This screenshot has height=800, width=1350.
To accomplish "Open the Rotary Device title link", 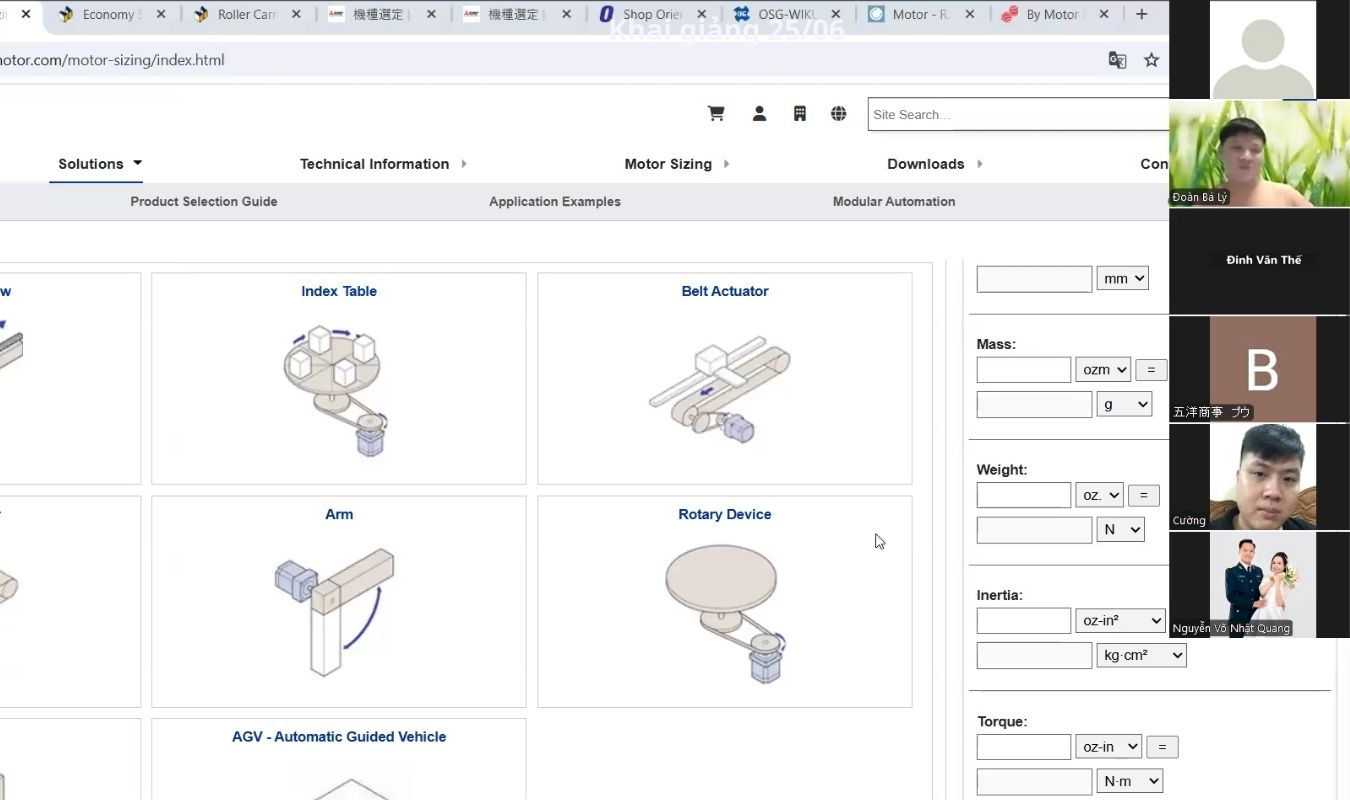I will (725, 514).
